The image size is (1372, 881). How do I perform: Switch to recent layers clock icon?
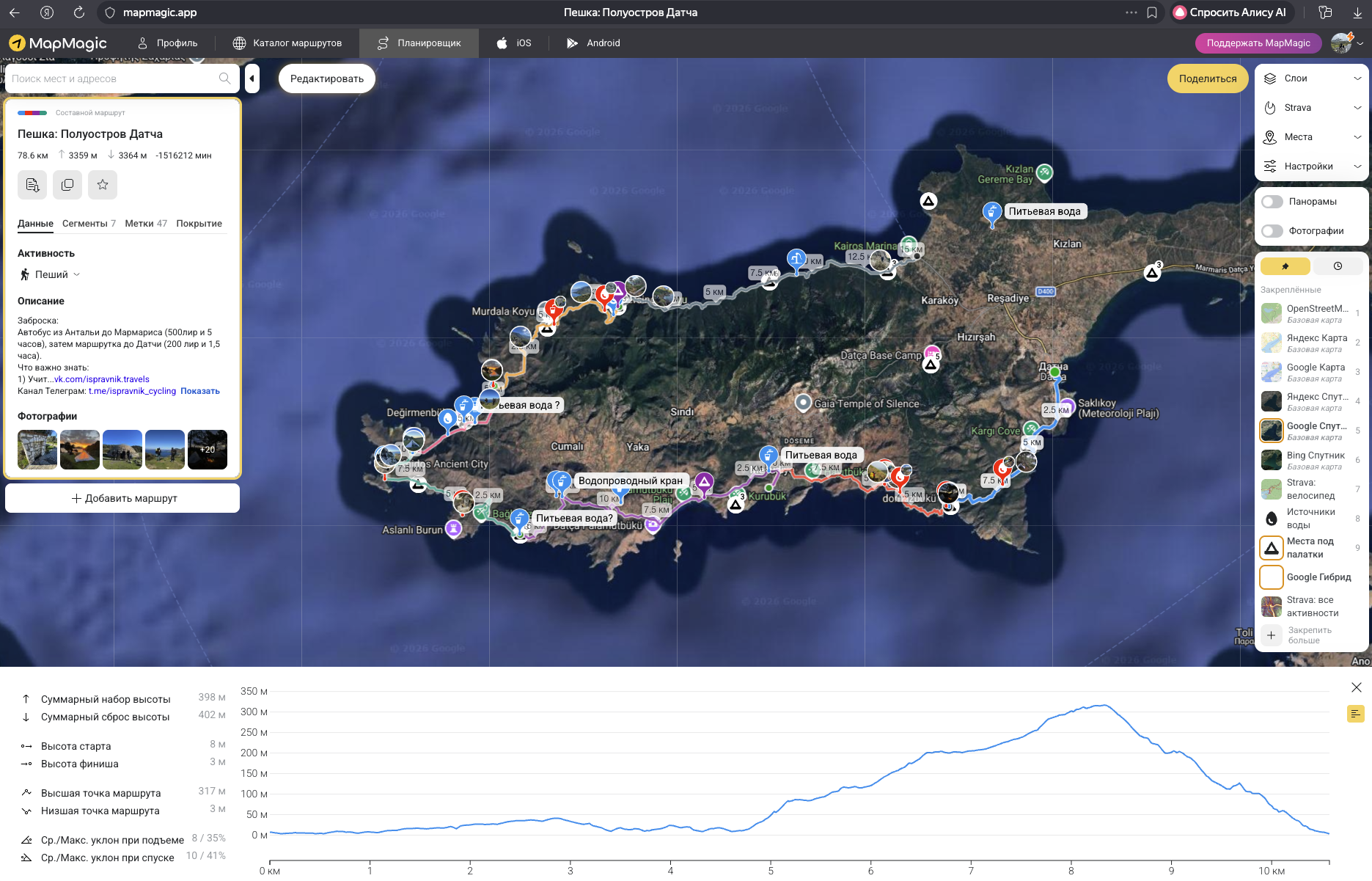pyautogui.click(x=1338, y=266)
